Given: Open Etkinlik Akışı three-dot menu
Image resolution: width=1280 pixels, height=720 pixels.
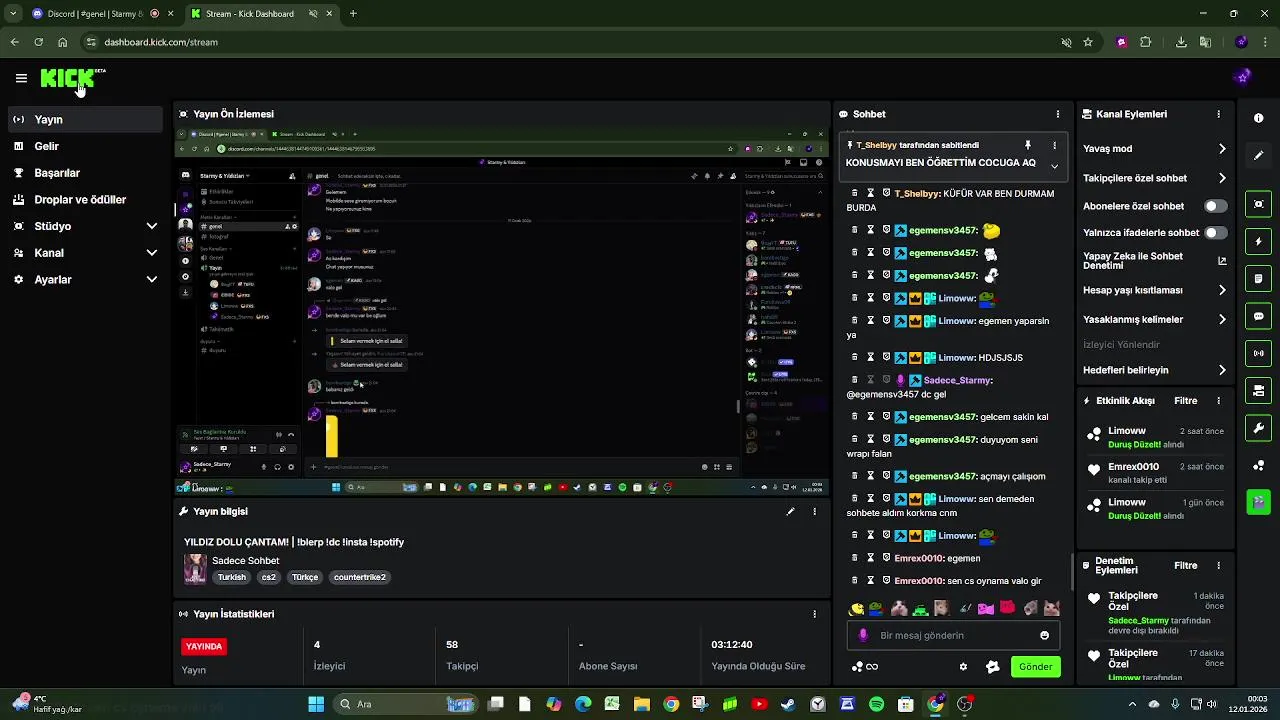Looking at the screenshot, I should (1218, 400).
